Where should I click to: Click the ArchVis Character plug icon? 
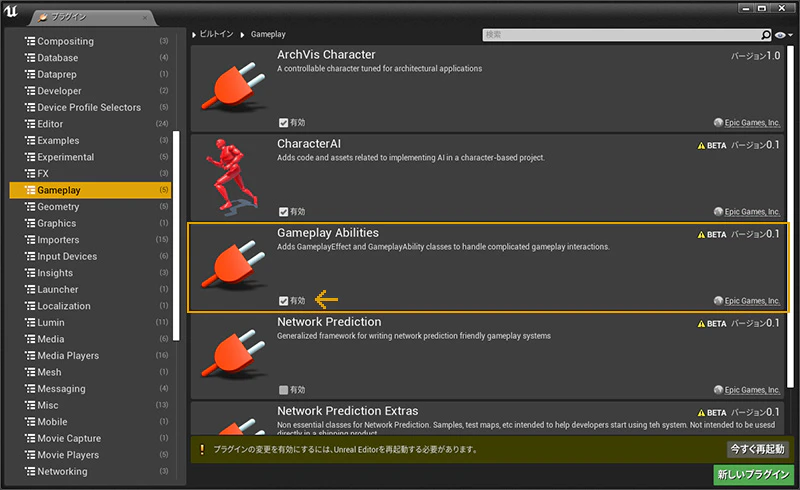click(x=233, y=86)
